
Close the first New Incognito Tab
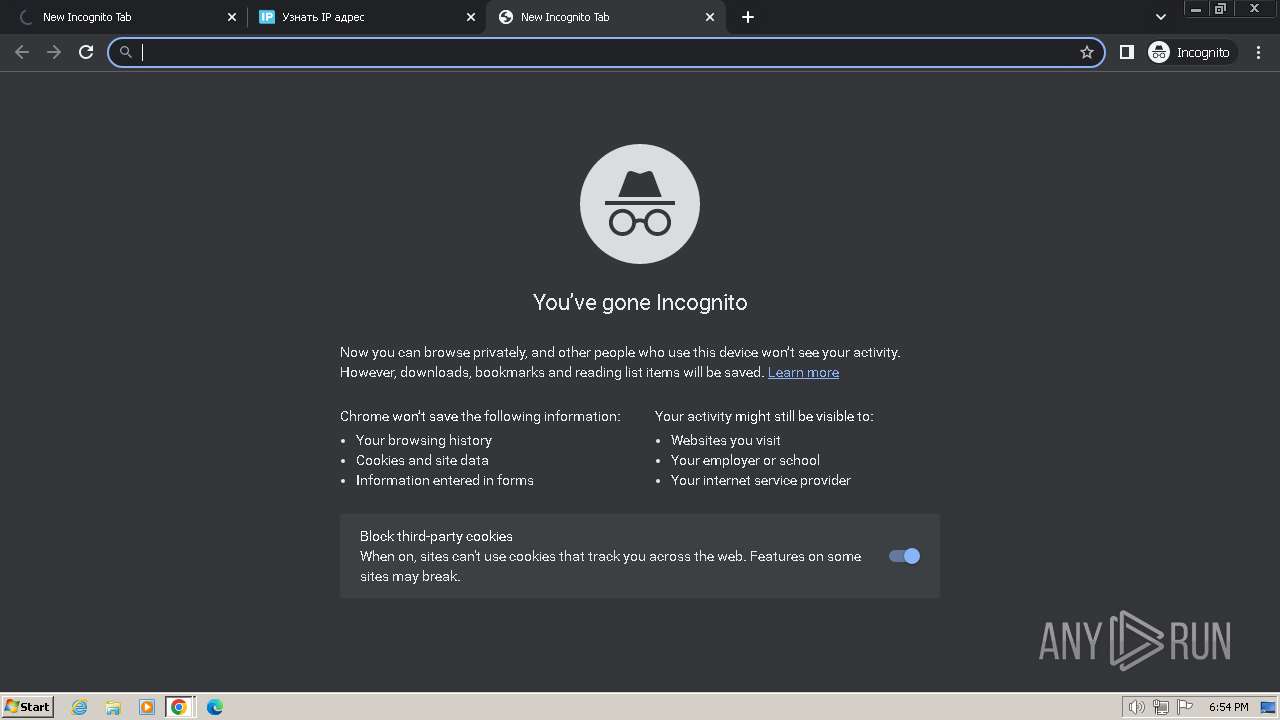point(232,17)
